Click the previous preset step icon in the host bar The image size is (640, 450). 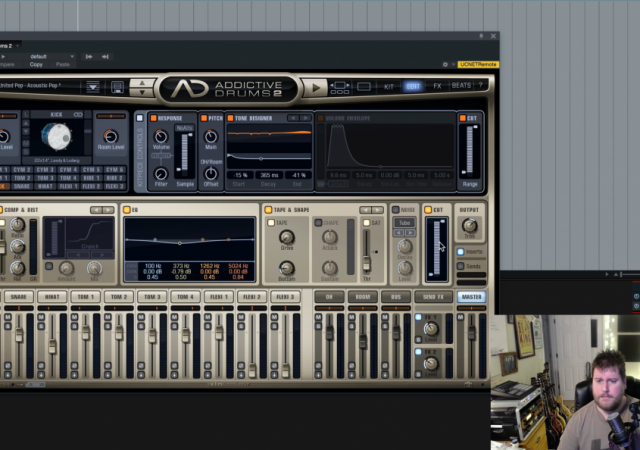coord(89,57)
